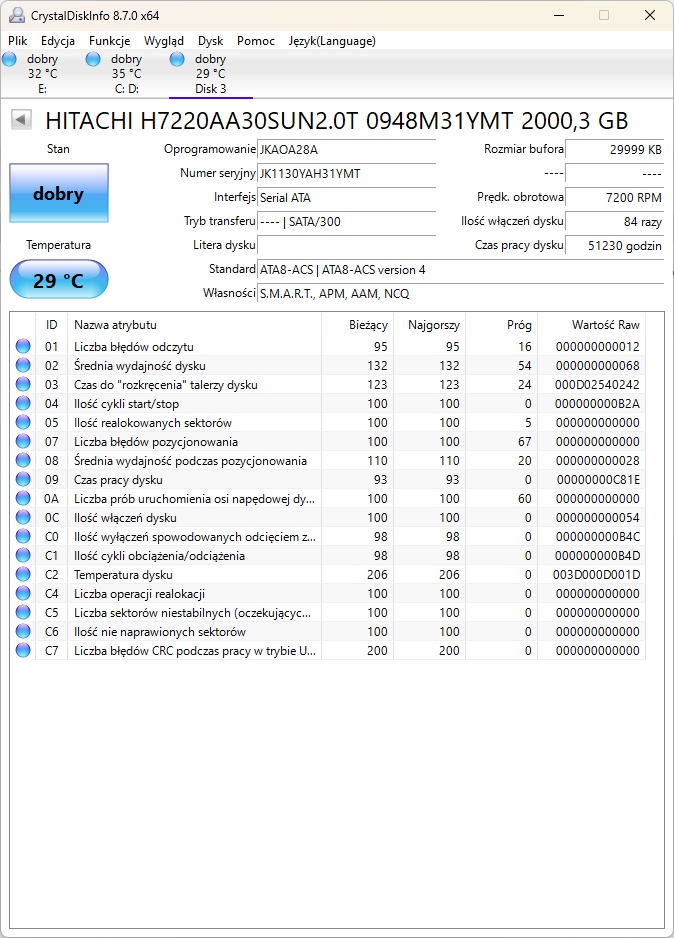Click the CrystalDiskInfo title bar app icon

pyautogui.click(x=17, y=16)
